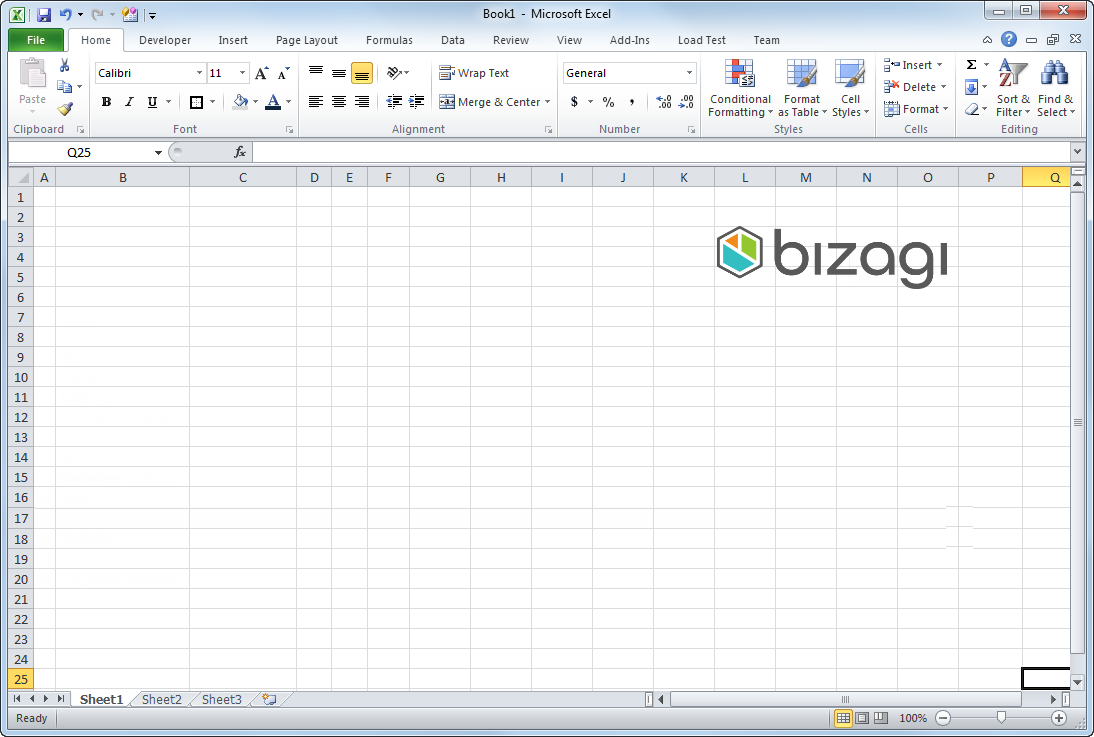The height and width of the screenshot is (737, 1094).
Task: Decrease Decimal places
Action: click(686, 102)
